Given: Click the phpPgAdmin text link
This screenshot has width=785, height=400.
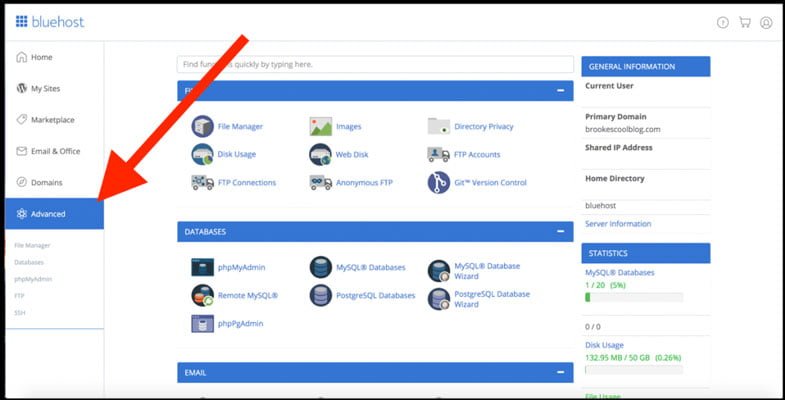Looking at the screenshot, I should pos(240,324).
